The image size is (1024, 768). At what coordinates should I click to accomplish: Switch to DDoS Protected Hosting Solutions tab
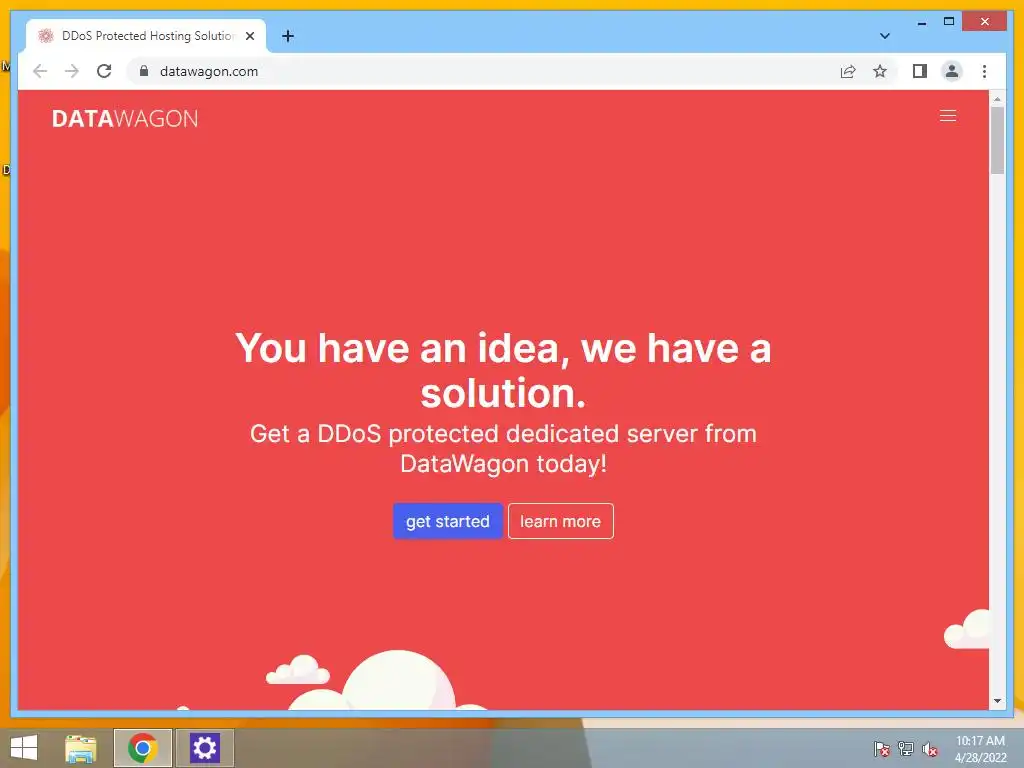(146, 36)
